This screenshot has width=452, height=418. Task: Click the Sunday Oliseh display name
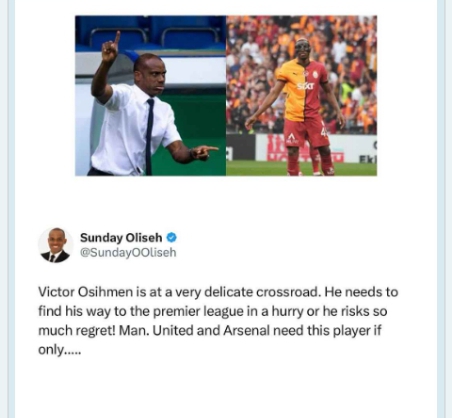tap(121, 238)
